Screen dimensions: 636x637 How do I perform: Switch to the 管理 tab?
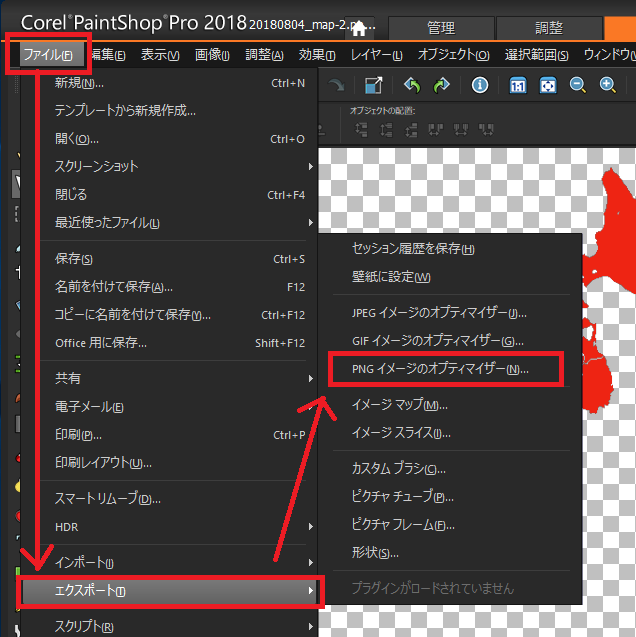pos(441,28)
